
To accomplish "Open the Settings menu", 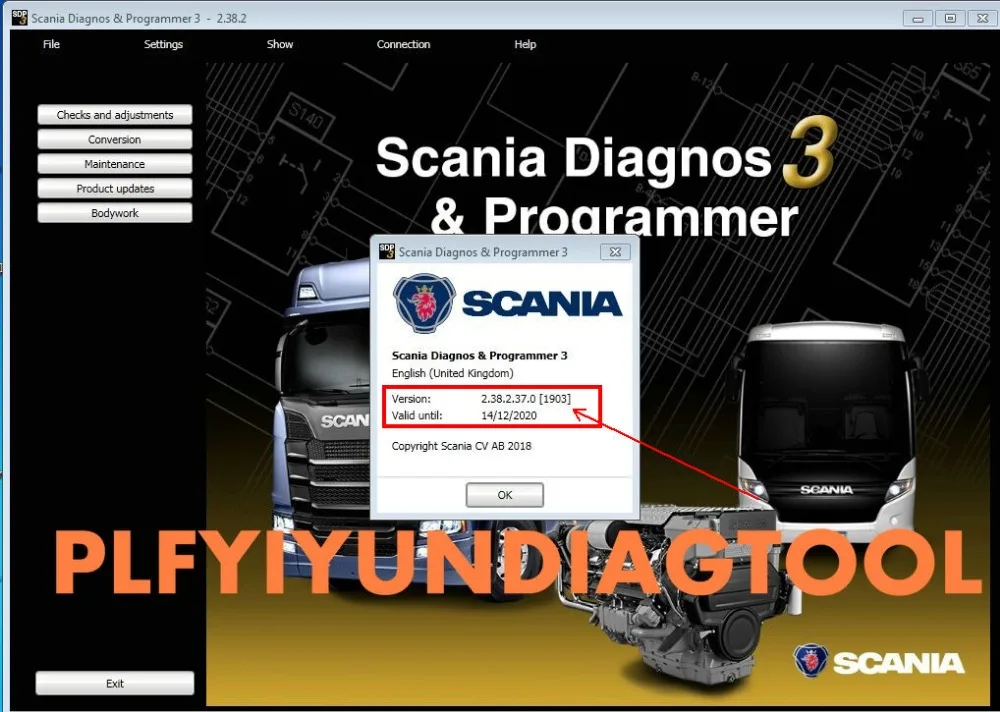I will tap(163, 44).
